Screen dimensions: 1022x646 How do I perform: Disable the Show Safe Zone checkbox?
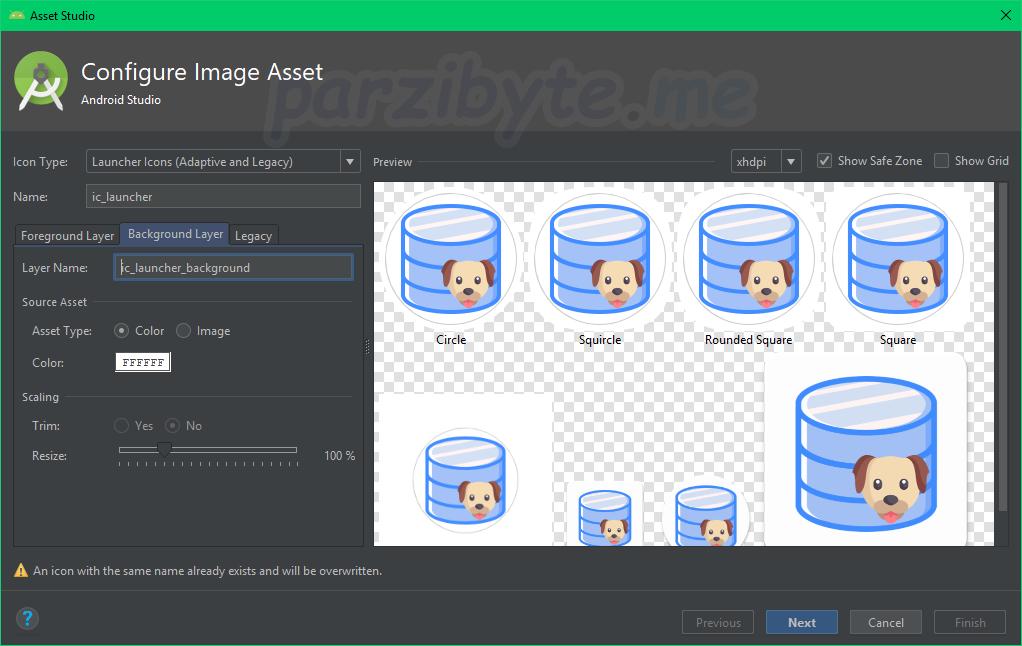tap(825, 161)
